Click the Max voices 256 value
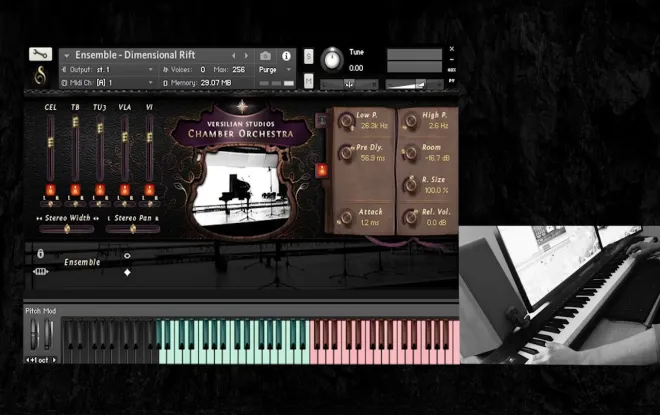 (238, 69)
